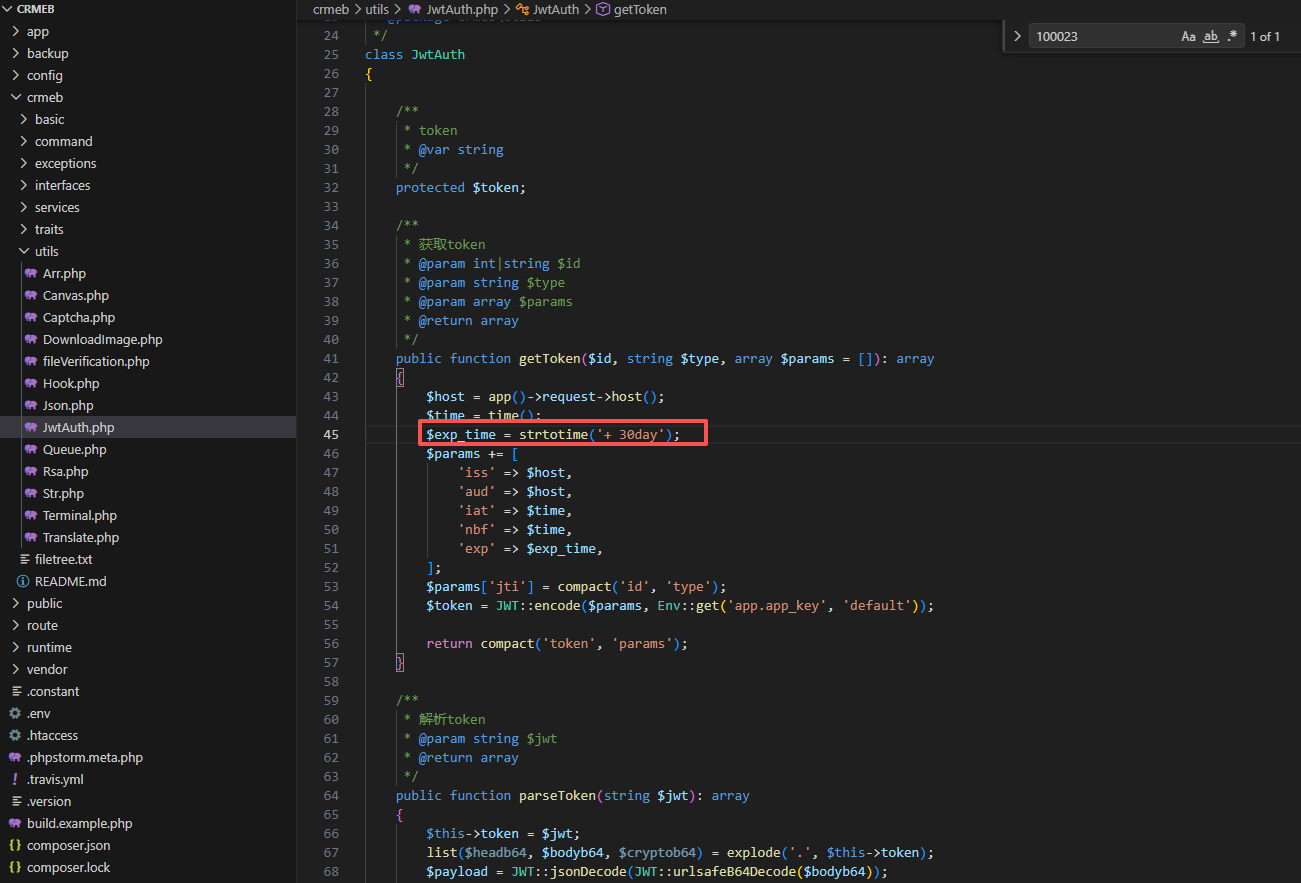Image resolution: width=1301 pixels, height=883 pixels.
Task: Click the getToken method icon in breadcrumbs
Action: tap(602, 9)
